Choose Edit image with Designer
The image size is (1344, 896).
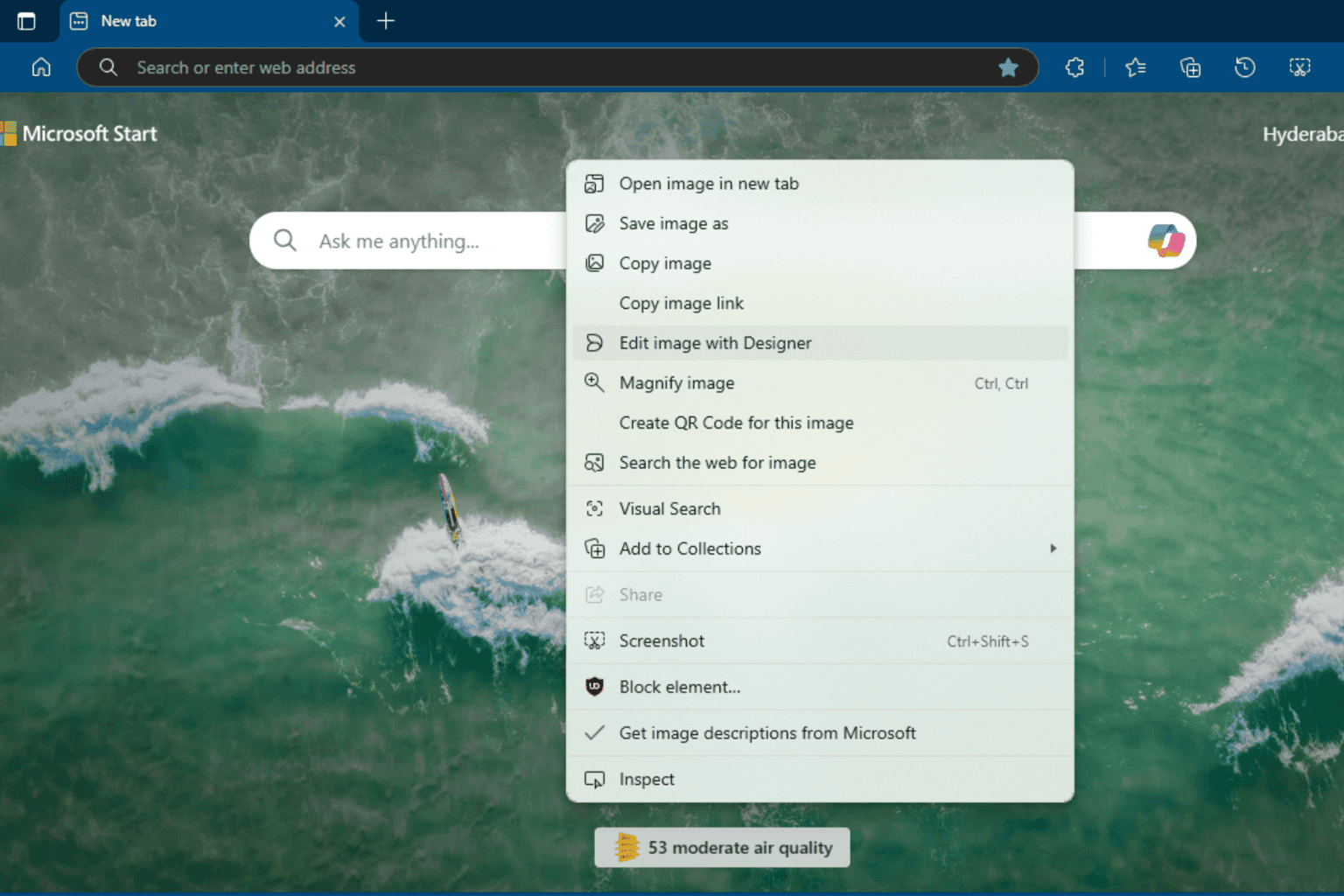tap(820, 343)
